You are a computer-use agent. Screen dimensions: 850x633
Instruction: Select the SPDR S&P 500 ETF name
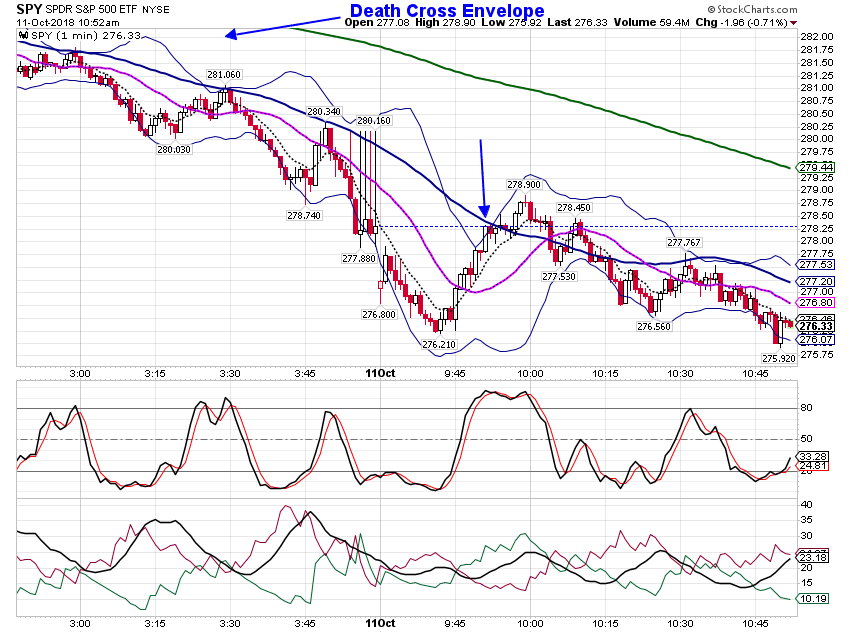[x=92, y=10]
